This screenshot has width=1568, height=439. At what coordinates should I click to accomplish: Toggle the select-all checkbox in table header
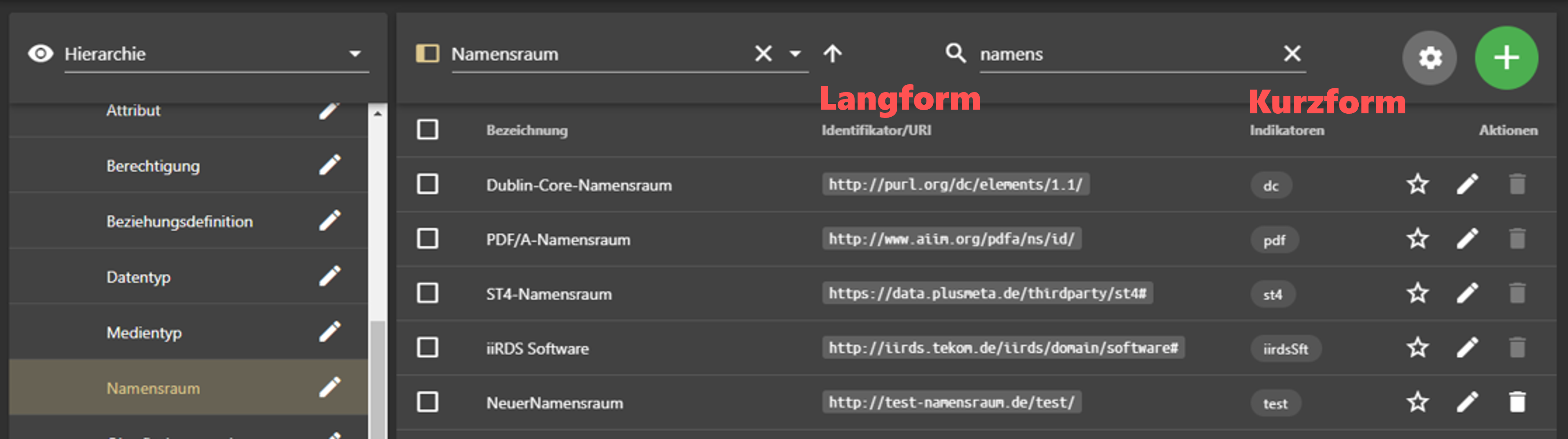click(x=427, y=130)
